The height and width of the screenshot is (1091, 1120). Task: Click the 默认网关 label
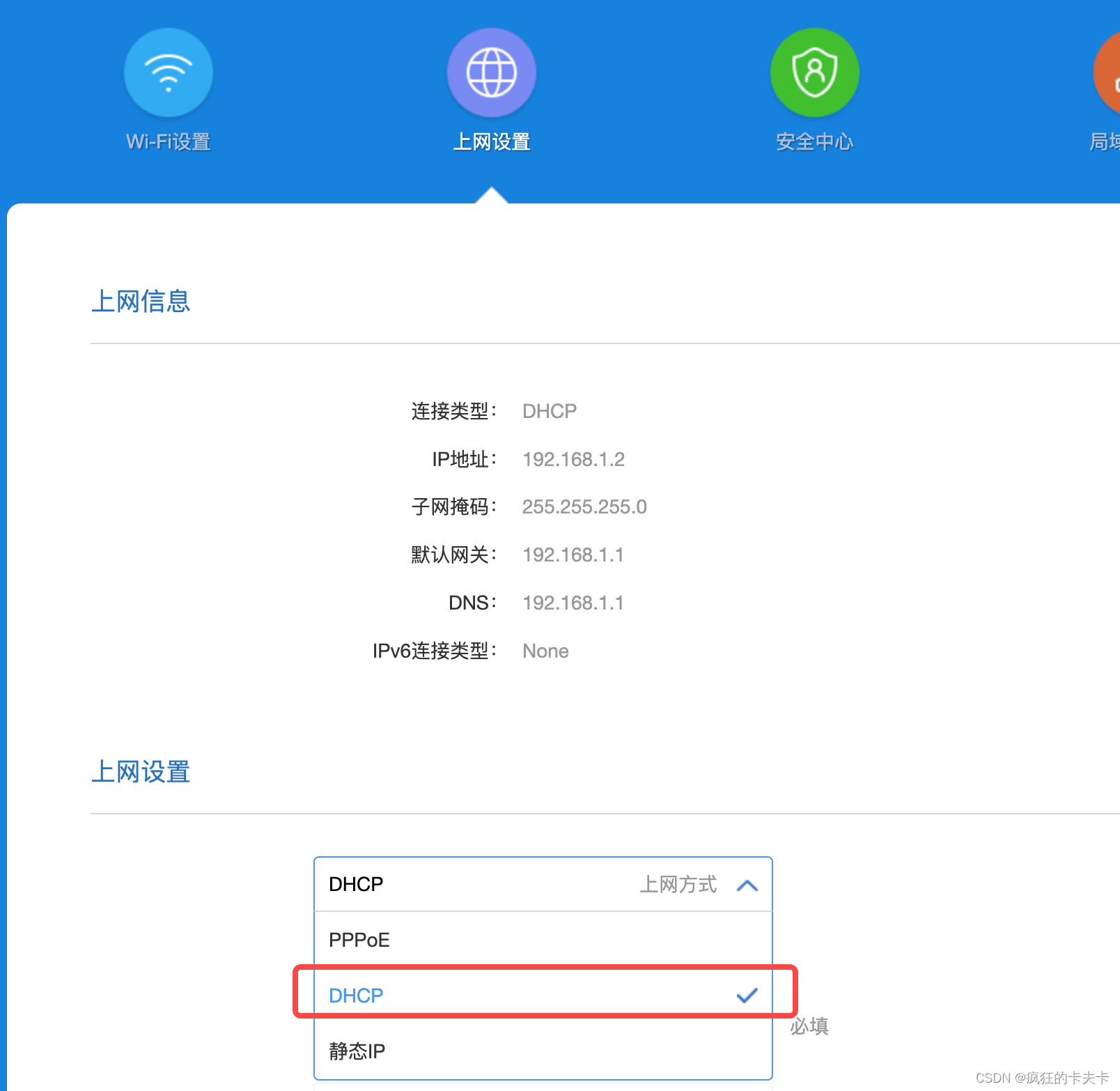pyautogui.click(x=454, y=555)
